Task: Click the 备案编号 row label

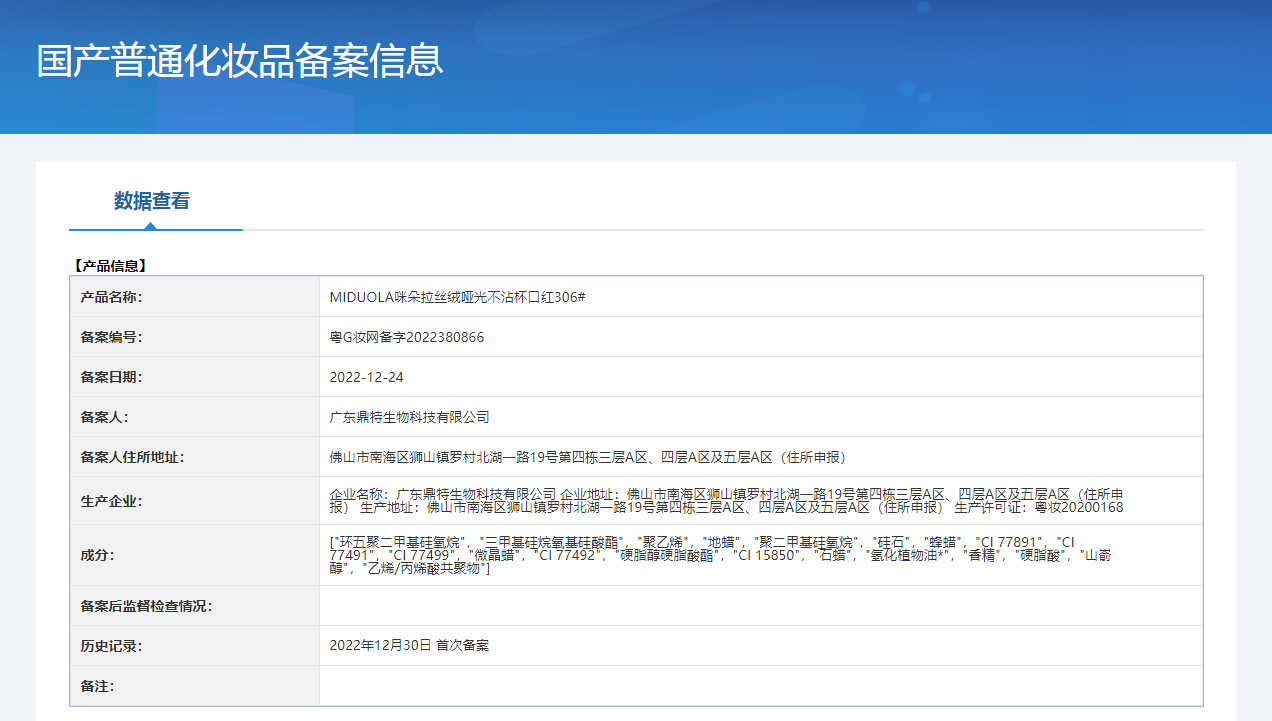Action: coord(112,337)
